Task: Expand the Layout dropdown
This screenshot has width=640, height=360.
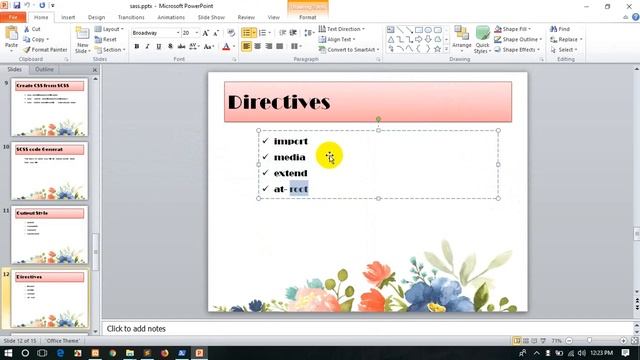Action: 109,29
